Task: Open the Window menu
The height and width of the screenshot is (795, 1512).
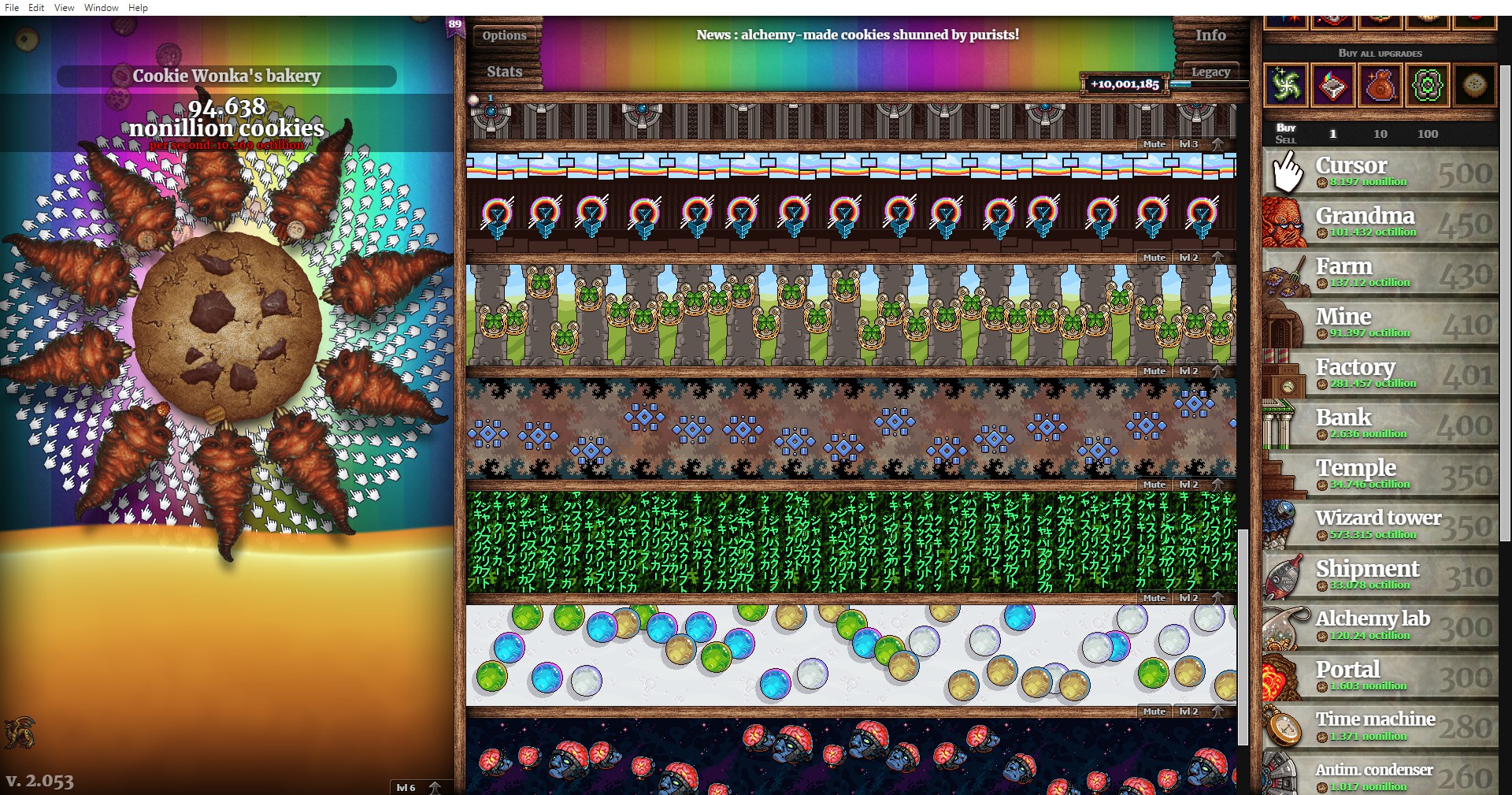Action: (x=102, y=8)
